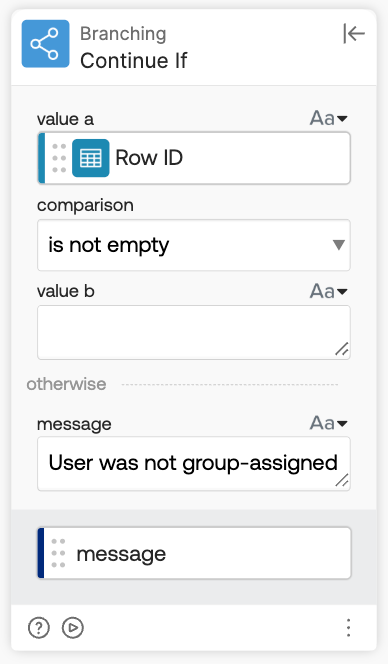
Task: Select the message output pill
Action: click(x=194, y=553)
